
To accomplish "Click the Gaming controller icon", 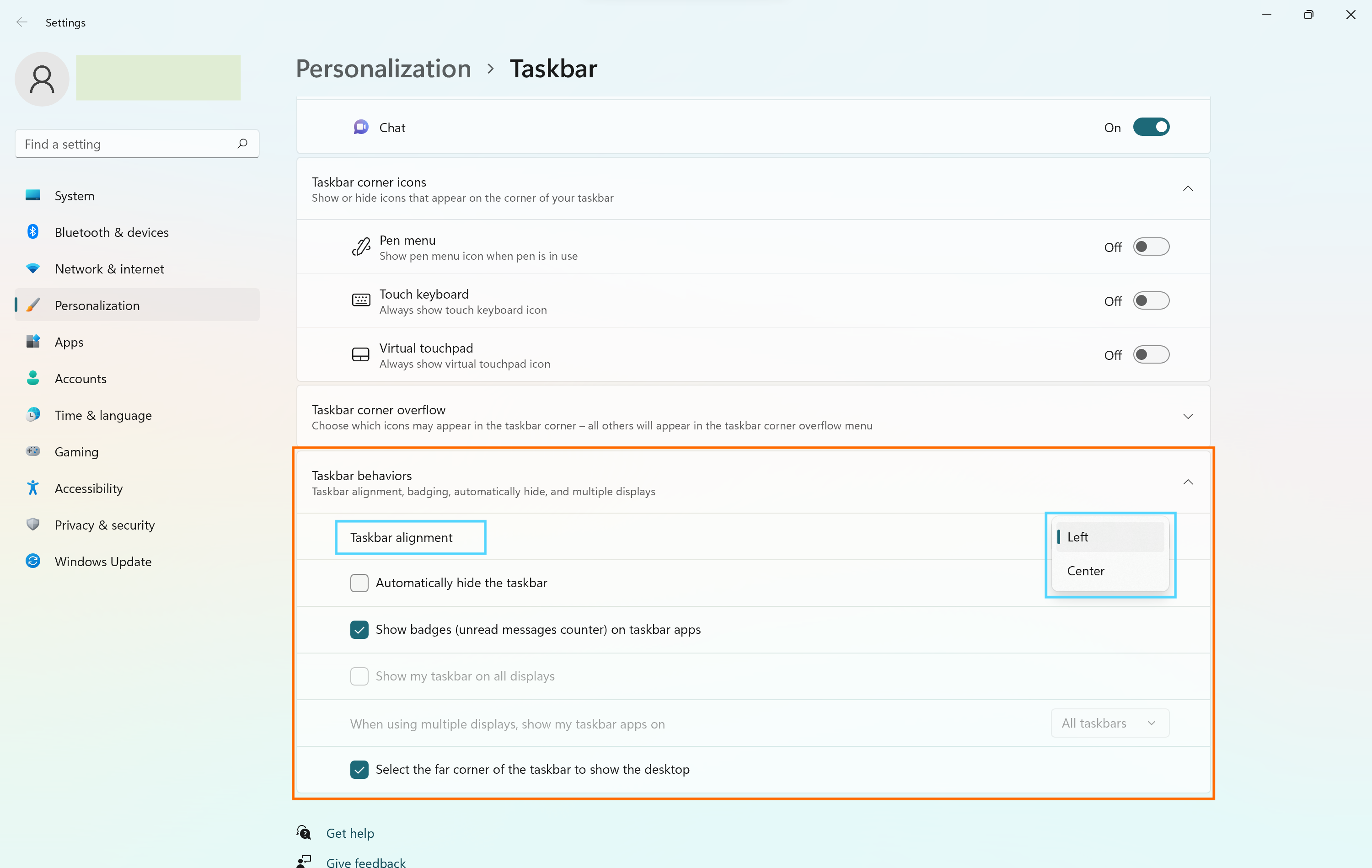I will [x=33, y=451].
